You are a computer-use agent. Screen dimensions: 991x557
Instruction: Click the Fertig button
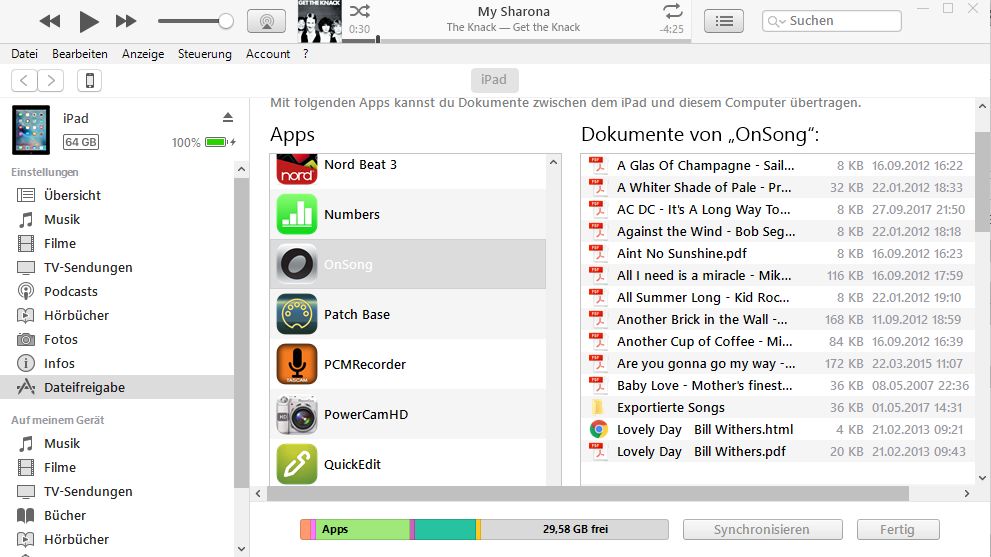point(897,530)
